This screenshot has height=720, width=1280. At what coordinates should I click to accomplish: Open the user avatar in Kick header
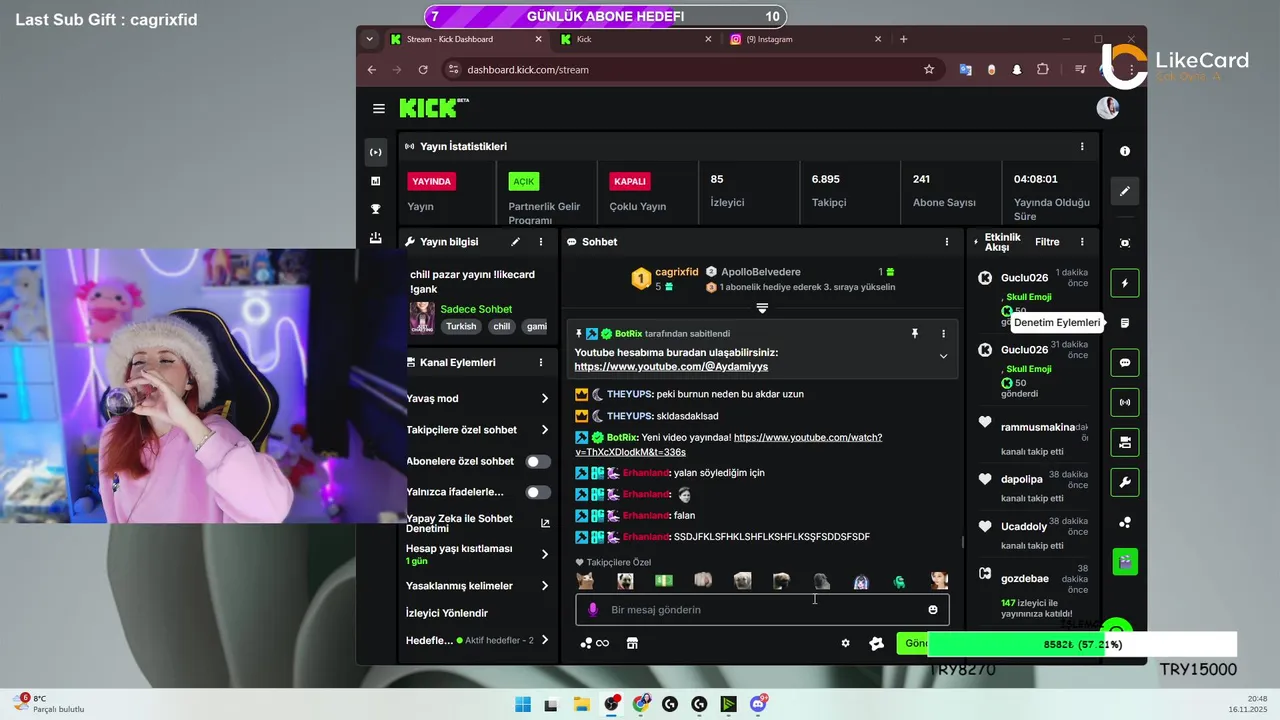[1107, 108]
